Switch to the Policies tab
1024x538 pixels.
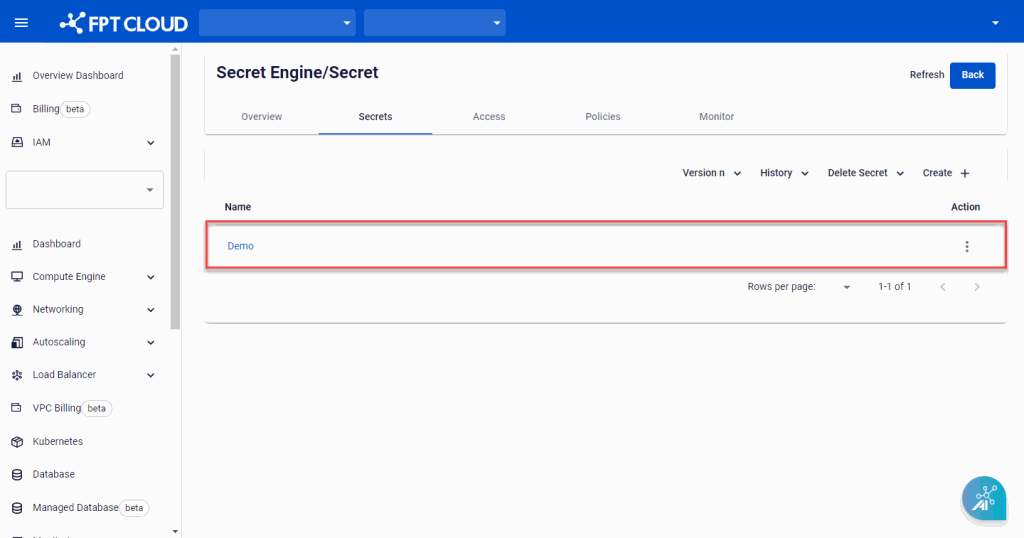click(602, 117)
